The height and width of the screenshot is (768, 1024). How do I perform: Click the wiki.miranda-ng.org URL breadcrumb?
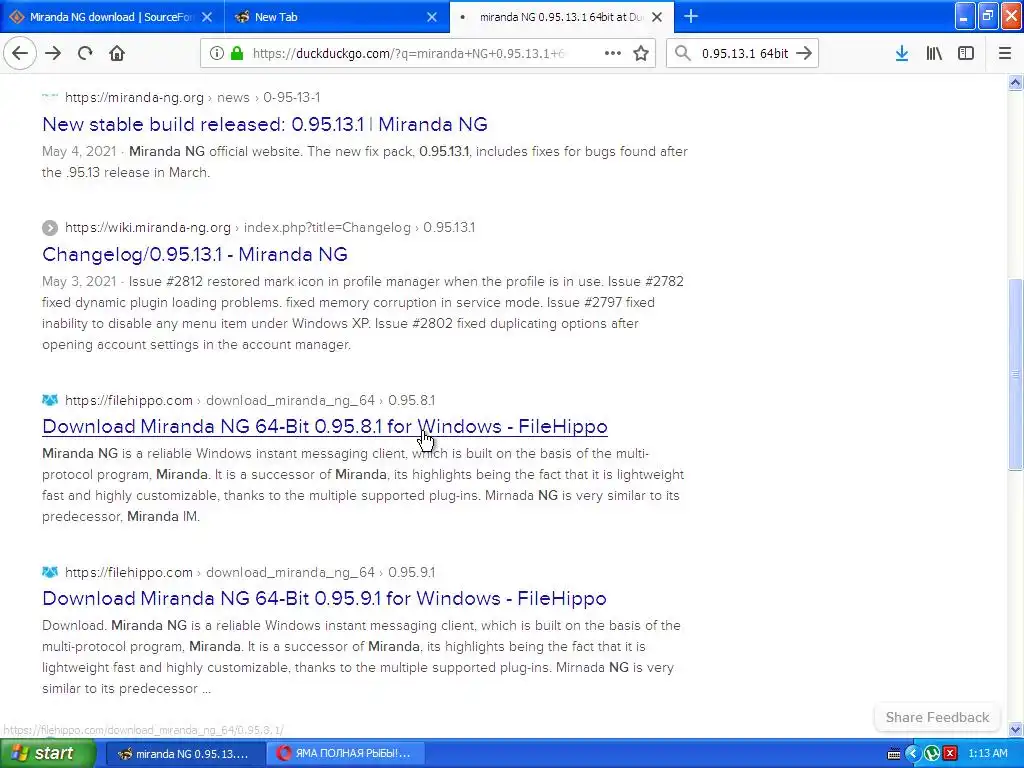tap(270, 227)
